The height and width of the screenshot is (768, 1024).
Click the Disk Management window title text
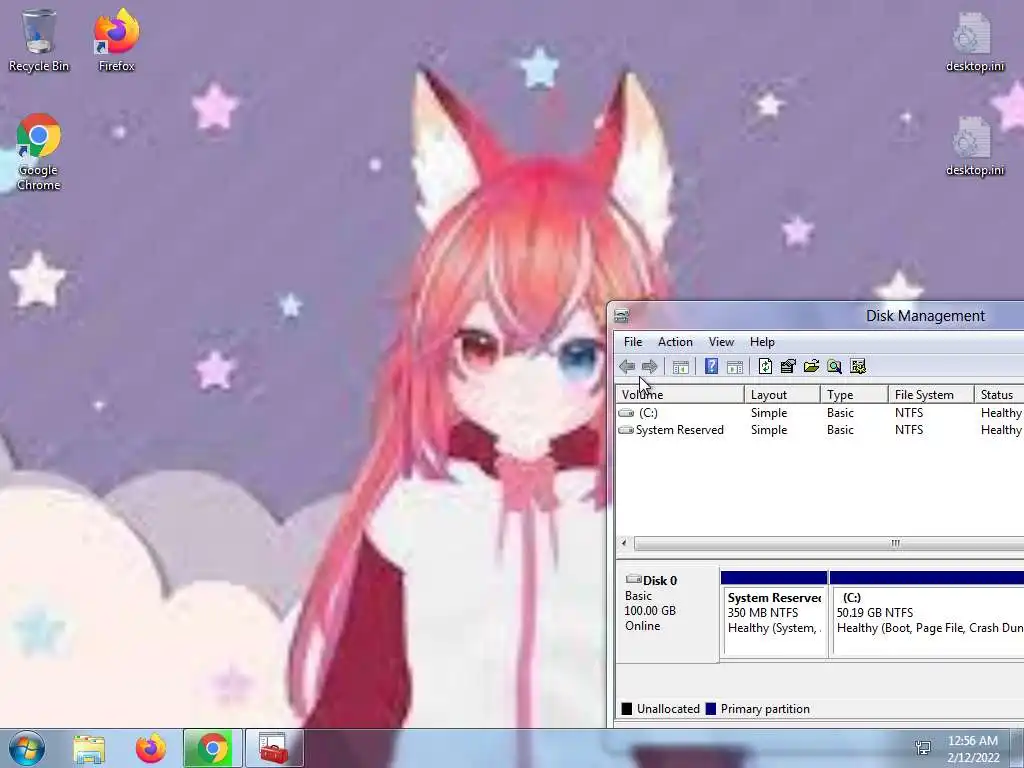point(925,316)
